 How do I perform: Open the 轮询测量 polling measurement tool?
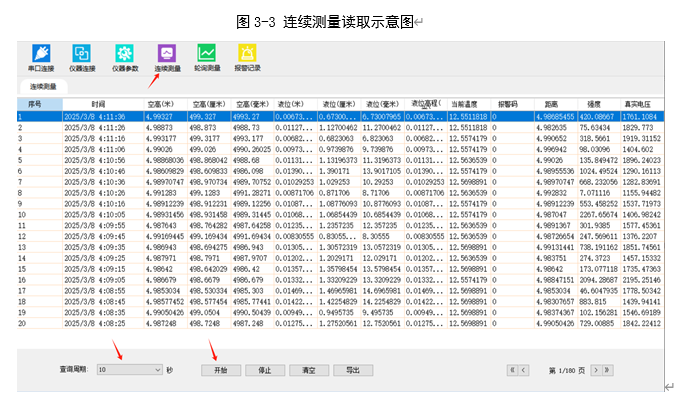[x=207, y=57]
